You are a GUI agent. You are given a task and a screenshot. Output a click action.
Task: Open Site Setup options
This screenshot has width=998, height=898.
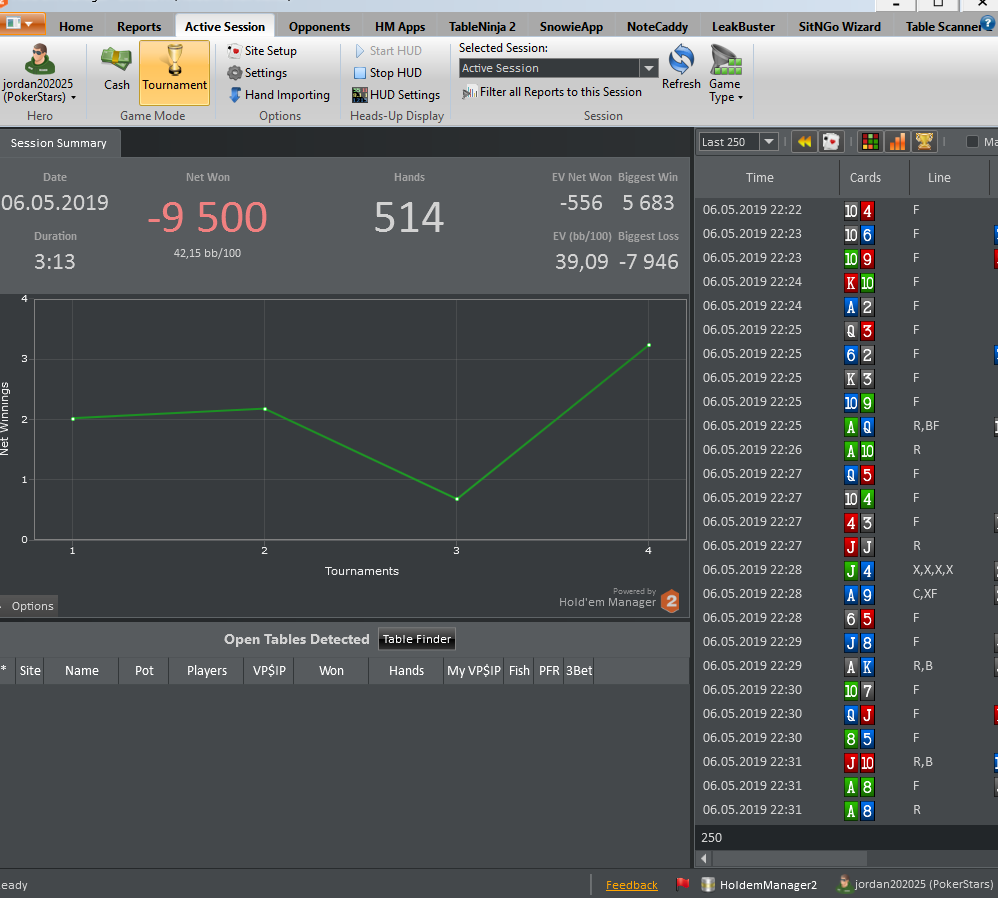pos(262,51)
